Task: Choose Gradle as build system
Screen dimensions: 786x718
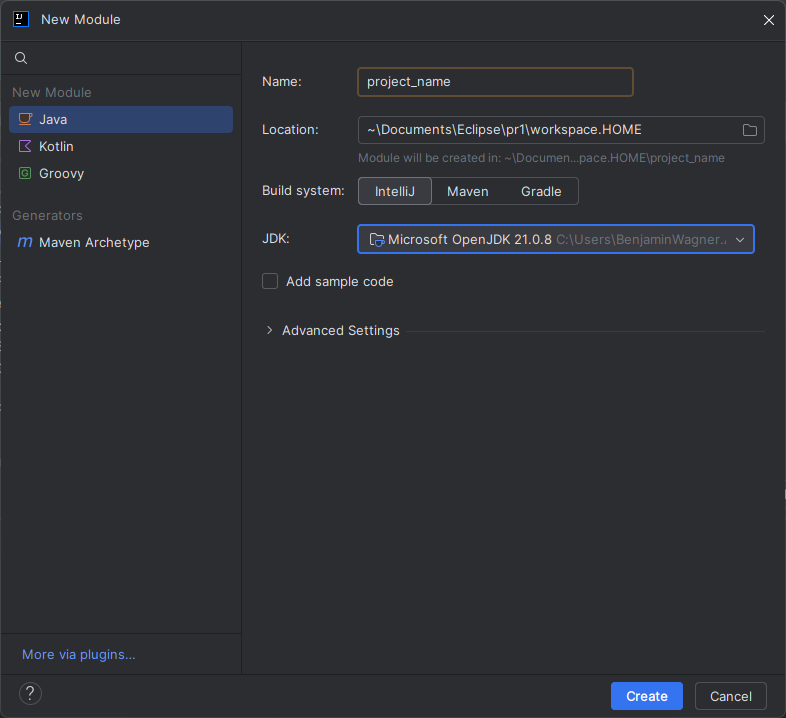Action: (541, 191)
